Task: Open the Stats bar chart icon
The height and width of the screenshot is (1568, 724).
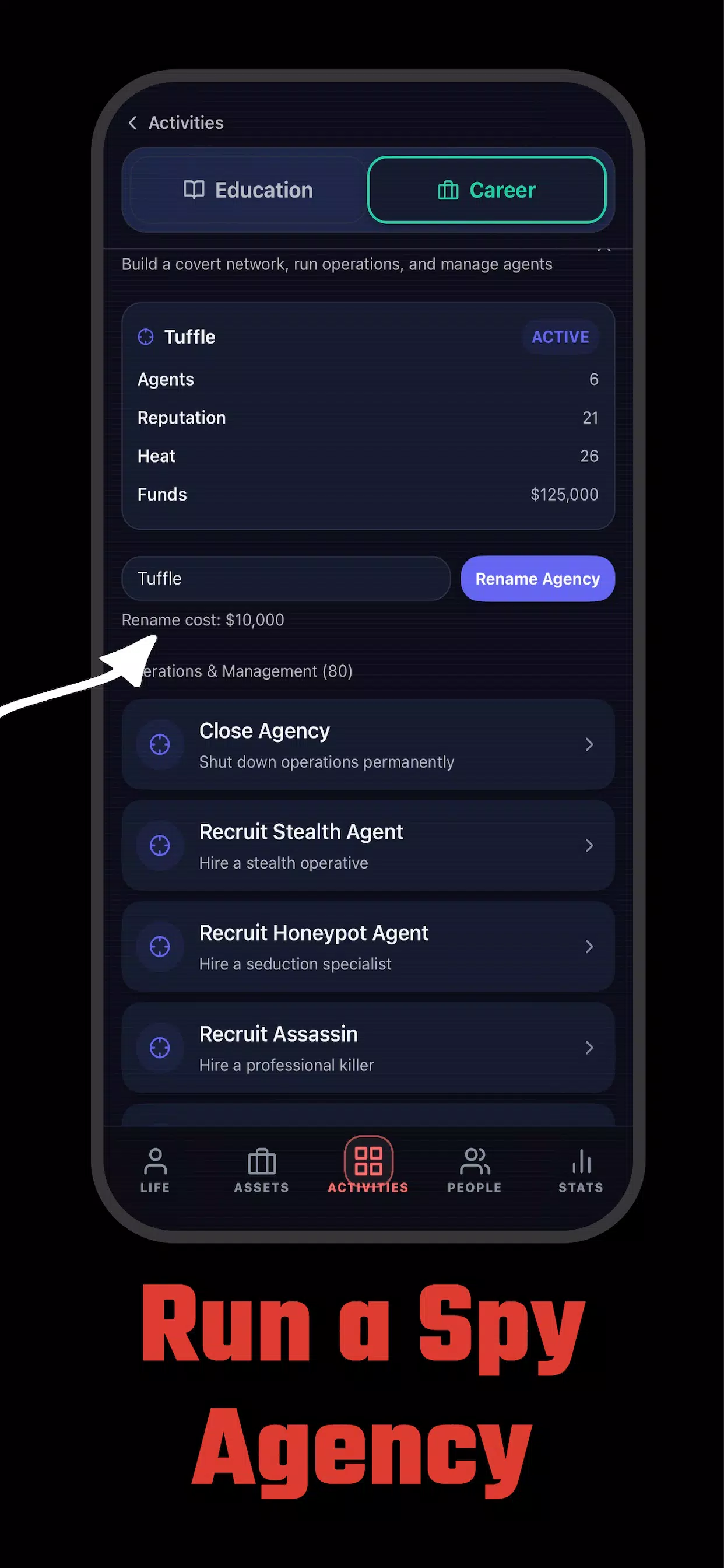Action: tap(581, 1161)
